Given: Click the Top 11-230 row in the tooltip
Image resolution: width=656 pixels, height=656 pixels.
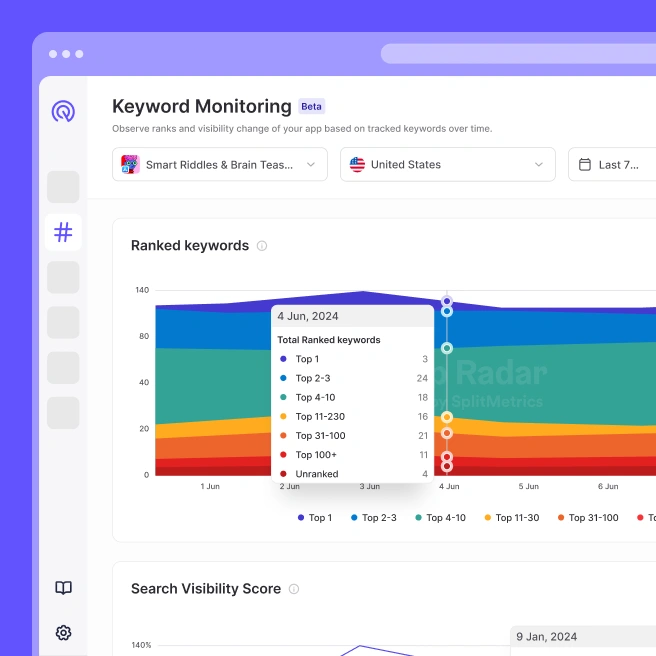Looking at the screenshot, I should pyautogui.click(x=352, y=417).
